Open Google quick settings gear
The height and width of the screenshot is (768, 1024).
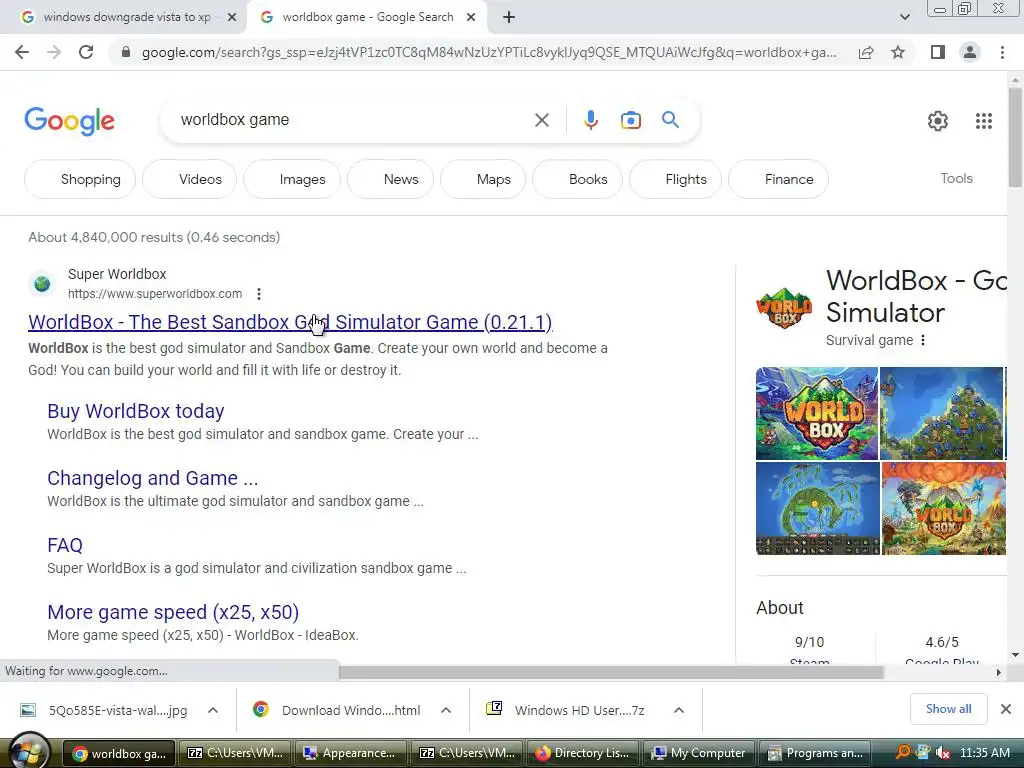point(938,121)
